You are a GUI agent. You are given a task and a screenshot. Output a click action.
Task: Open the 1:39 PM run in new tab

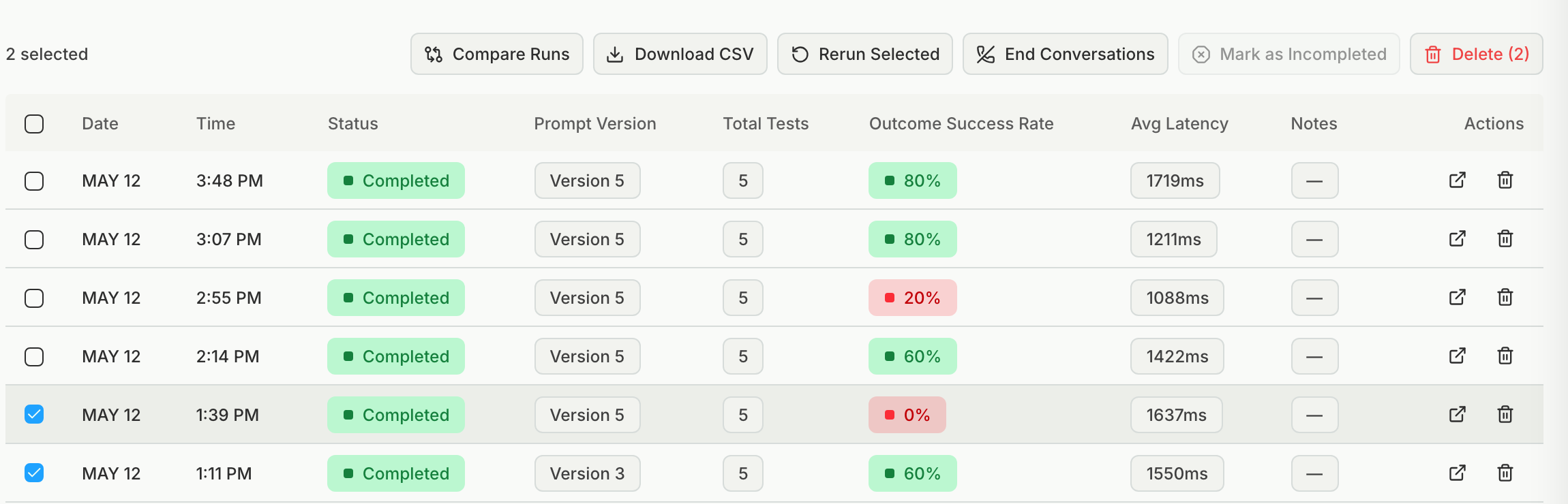click(1457, 415)
